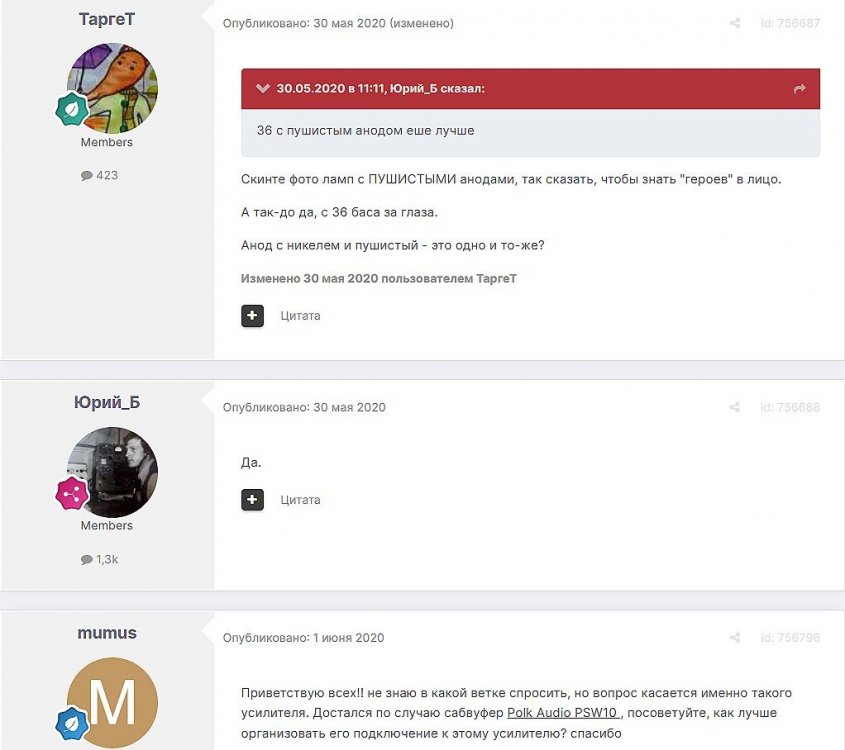Click Юрий_Б's avatar photo
845x750 pixels.
coord(112,473)
